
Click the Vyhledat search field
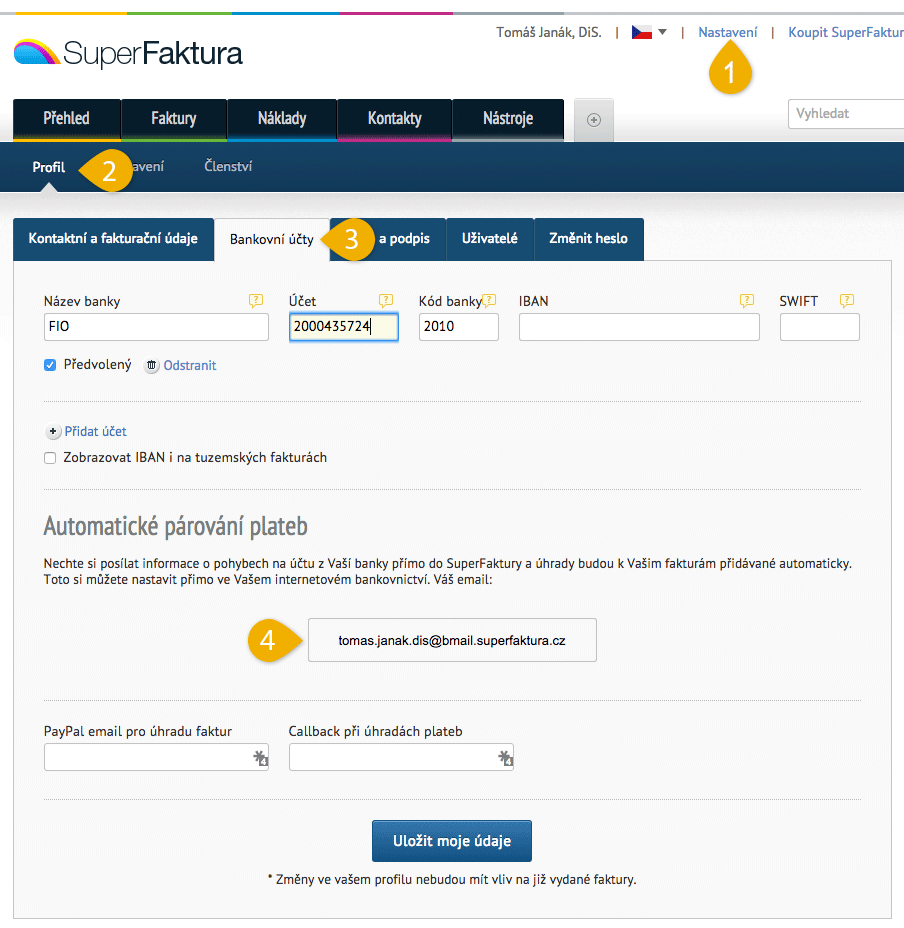[x=846, y=114]
